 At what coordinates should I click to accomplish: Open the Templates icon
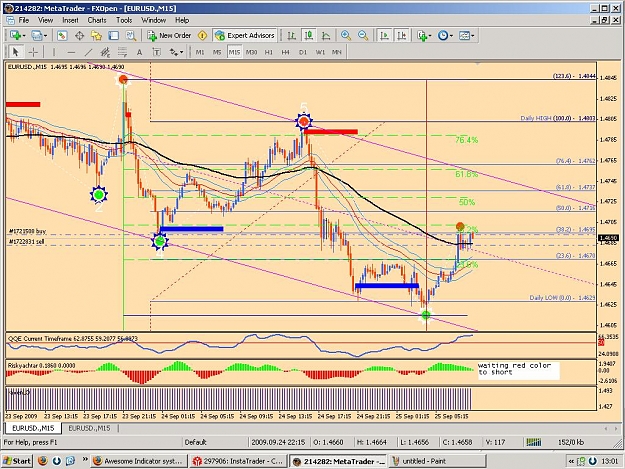[x=464, y=35]
